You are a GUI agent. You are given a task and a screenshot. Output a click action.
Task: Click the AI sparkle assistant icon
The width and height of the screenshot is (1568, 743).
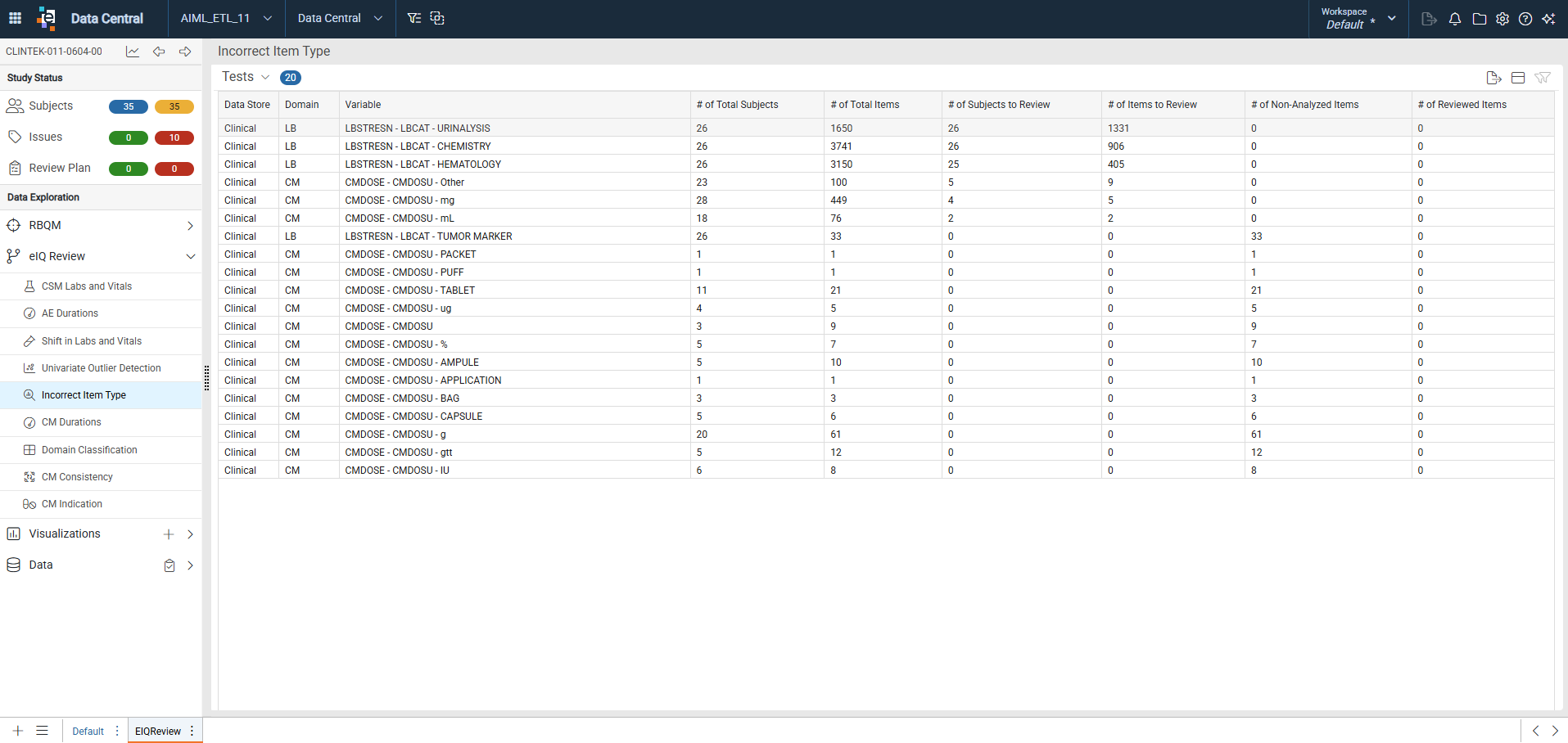(x=1548, y=19)
